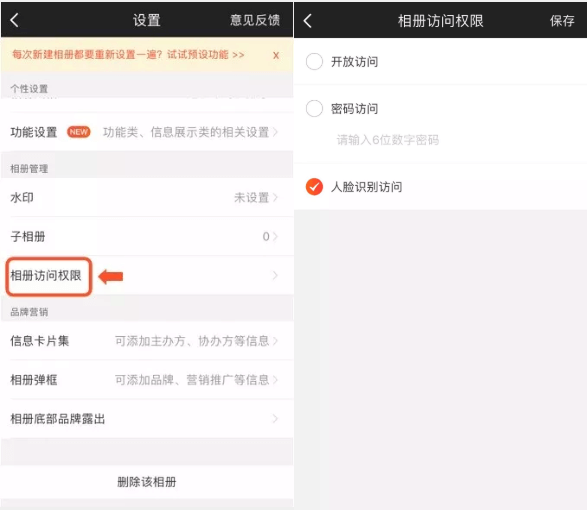The width and height of the screenshot is (587, 510).
Task: Click the 人脸识别访问 label text
Action: click(367, 186)
